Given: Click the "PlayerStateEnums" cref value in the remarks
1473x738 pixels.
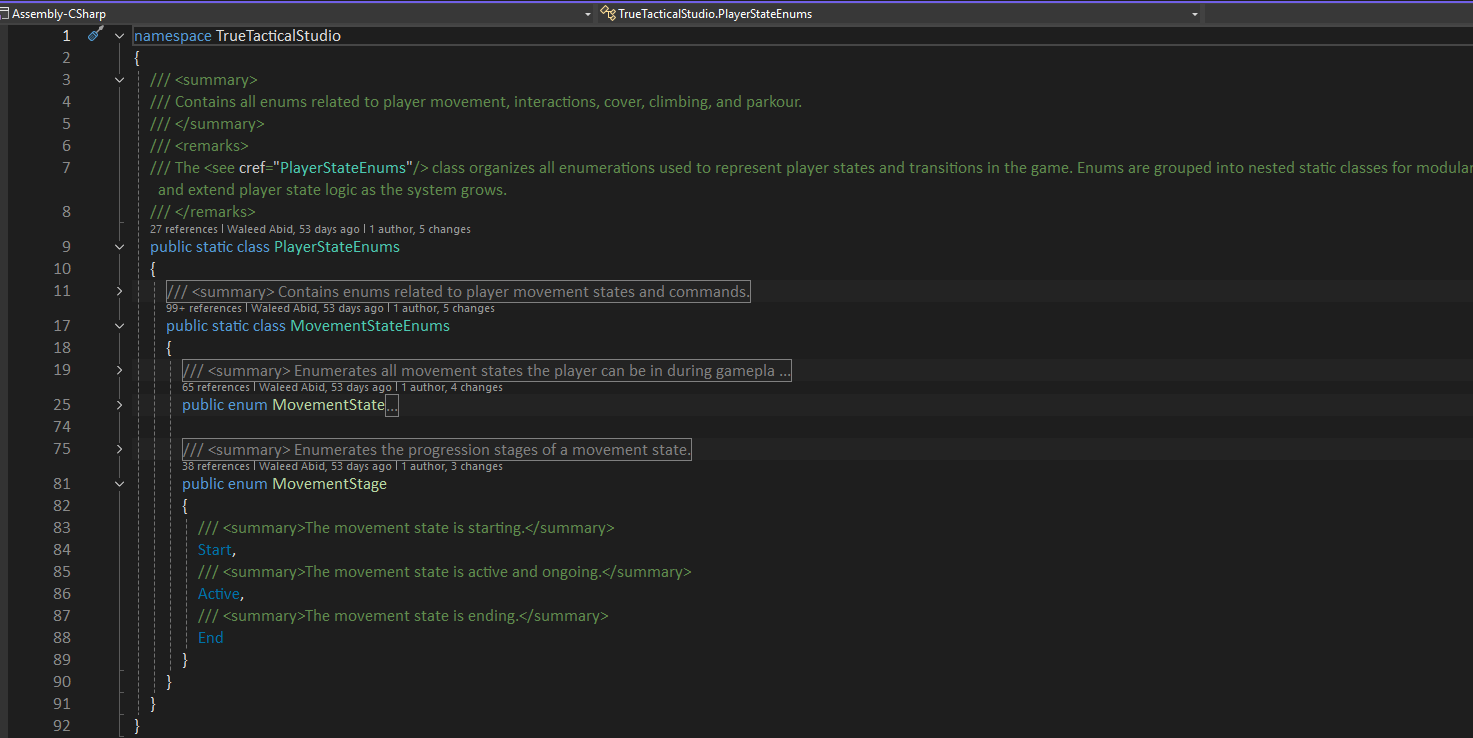Looking at the screenshot, I should [x=345, y=168].
